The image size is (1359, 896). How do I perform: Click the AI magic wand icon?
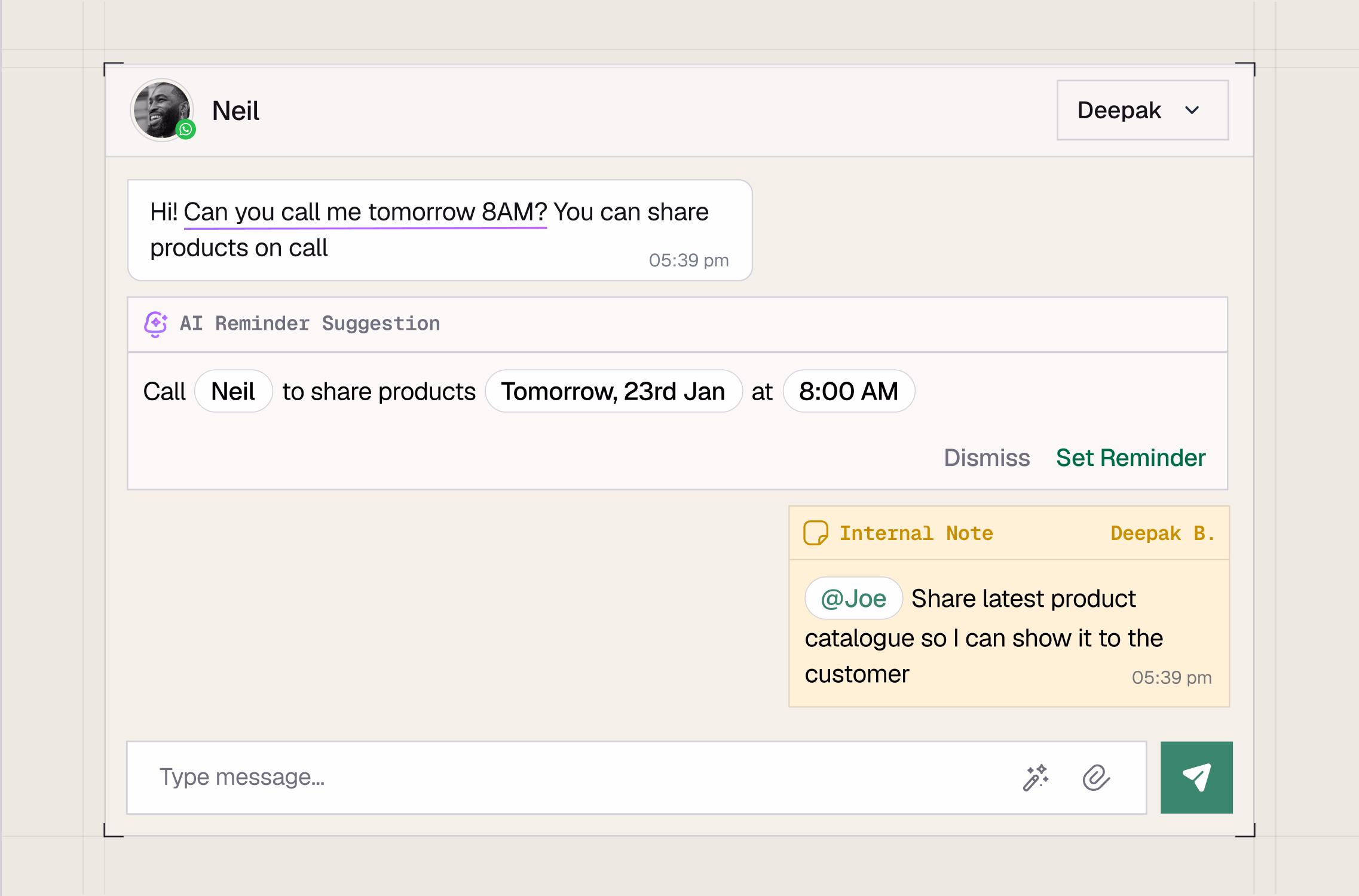point(1036,778)
